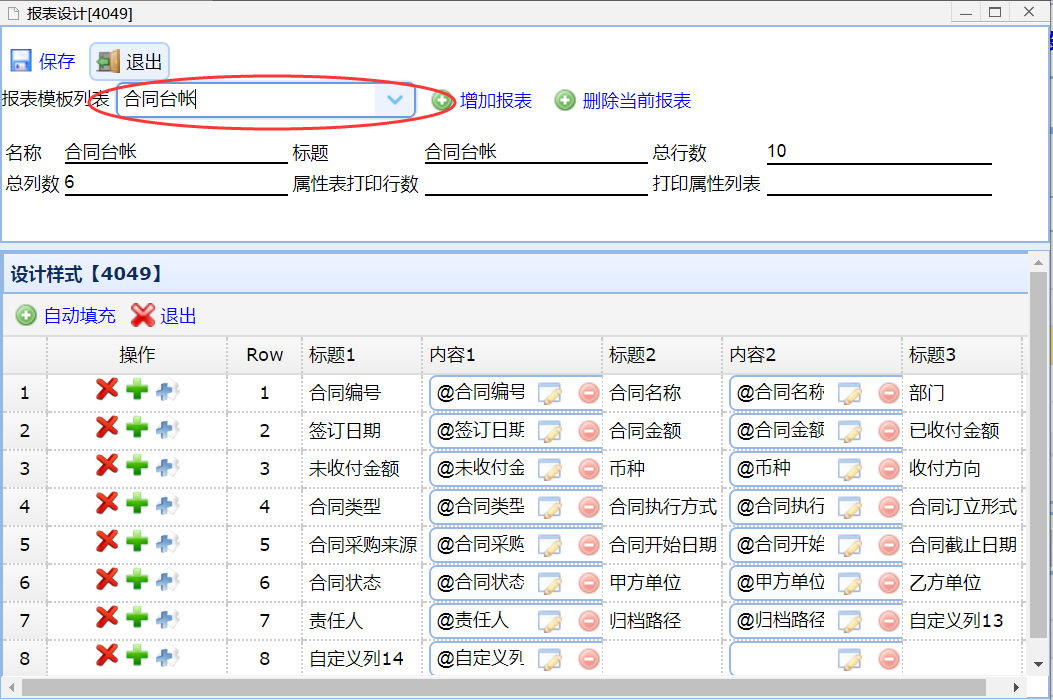This screenshot has width=1053, height=700.
Task: Clear @责任人 content with red minus
Action: point(589,621)
